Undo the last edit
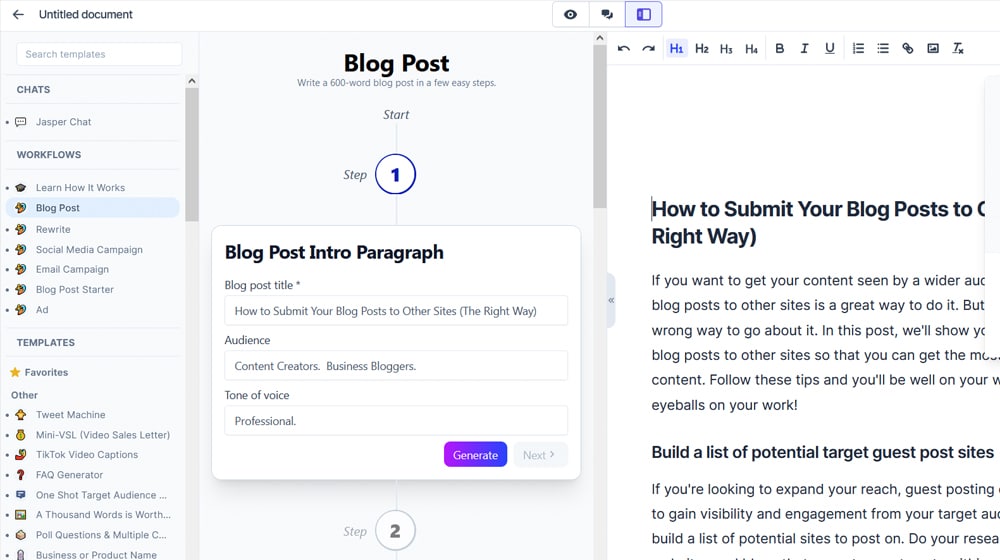This screenshot has width=1000, height=560. (x=624, y=49)
